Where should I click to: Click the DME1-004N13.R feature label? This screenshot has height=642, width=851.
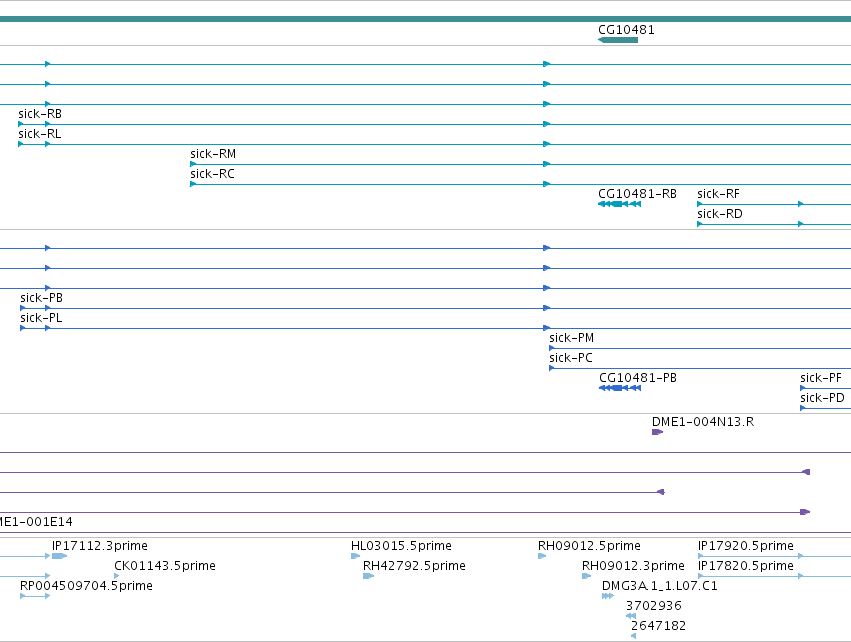[703, 422]
